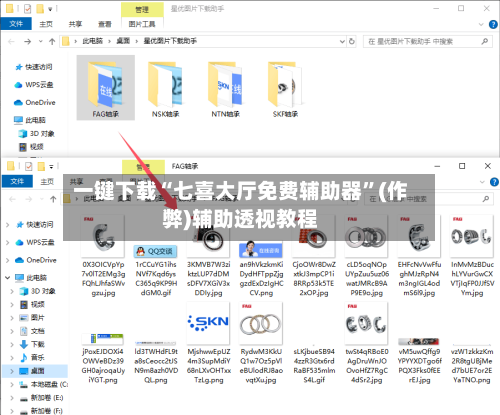Expand 3D 对象 in FAG轴承 window tree

point(12,291)
